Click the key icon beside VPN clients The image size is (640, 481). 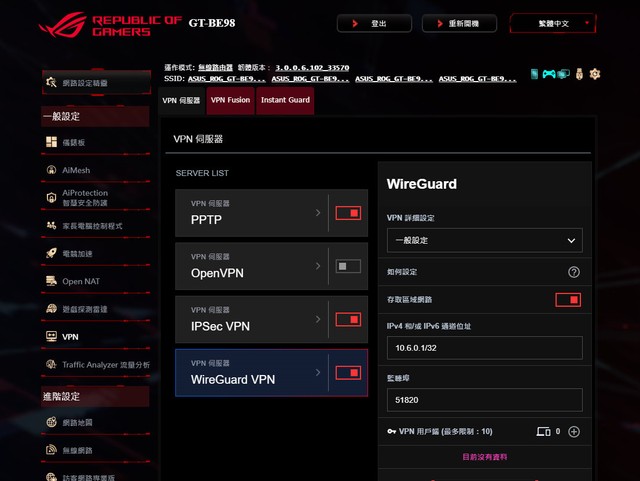pos(391,432)
